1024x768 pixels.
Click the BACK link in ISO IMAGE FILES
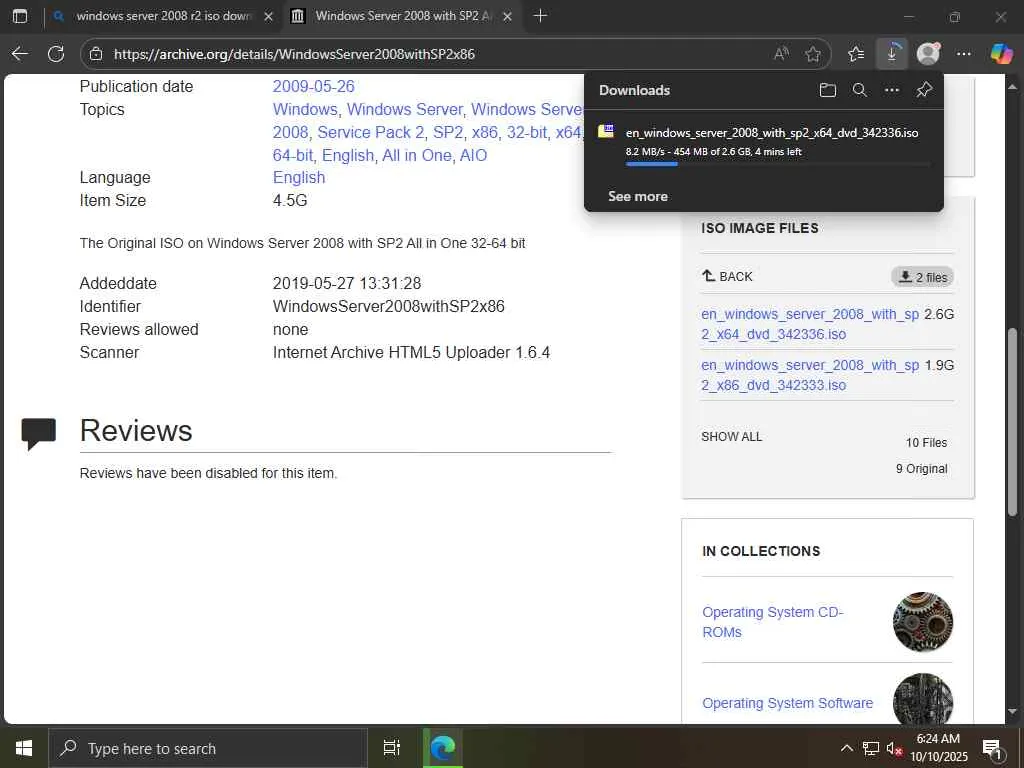[727, 276]
